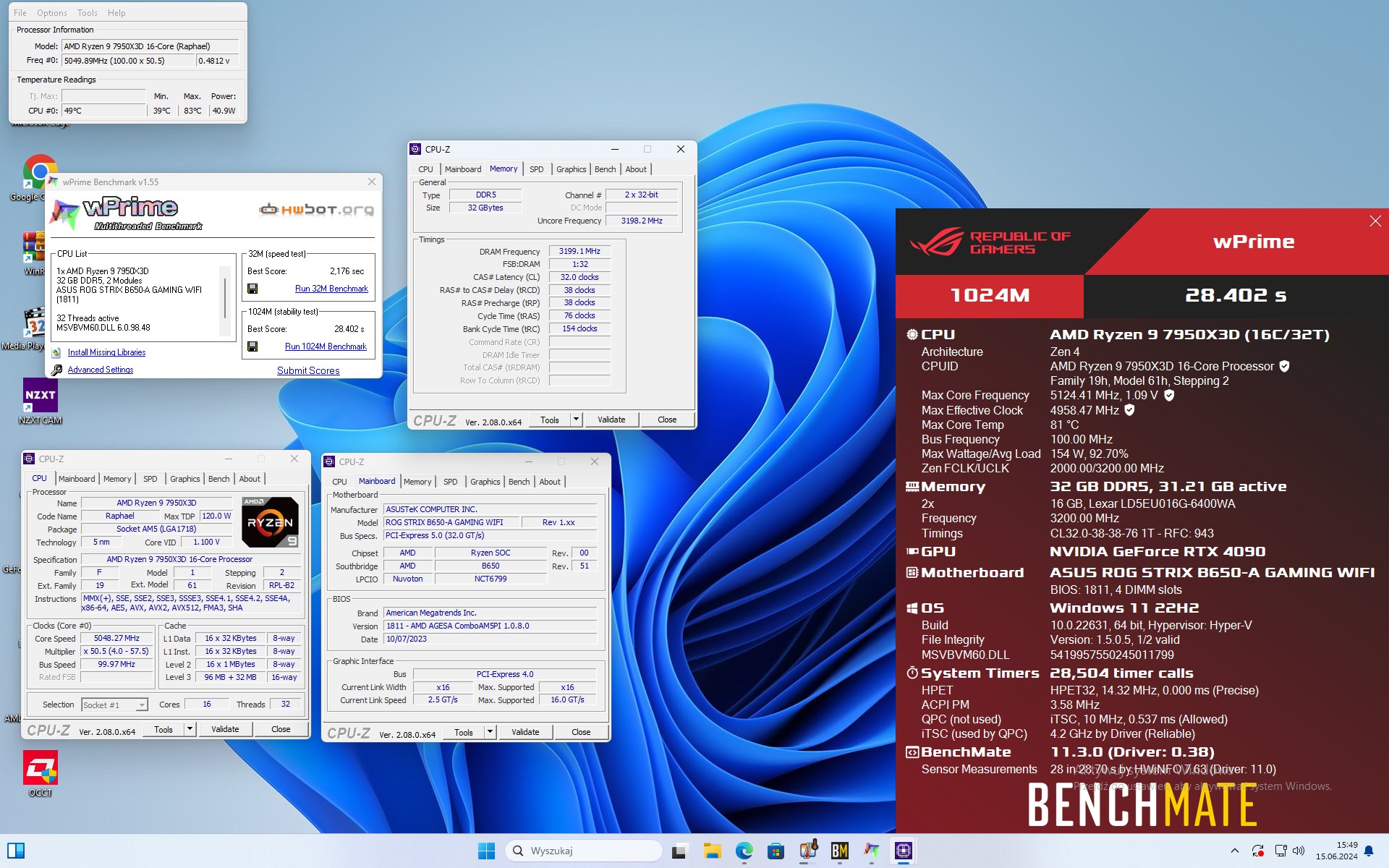Open Tools dropdown arrow in Mainboard CPU-Z

click(490, 732)
